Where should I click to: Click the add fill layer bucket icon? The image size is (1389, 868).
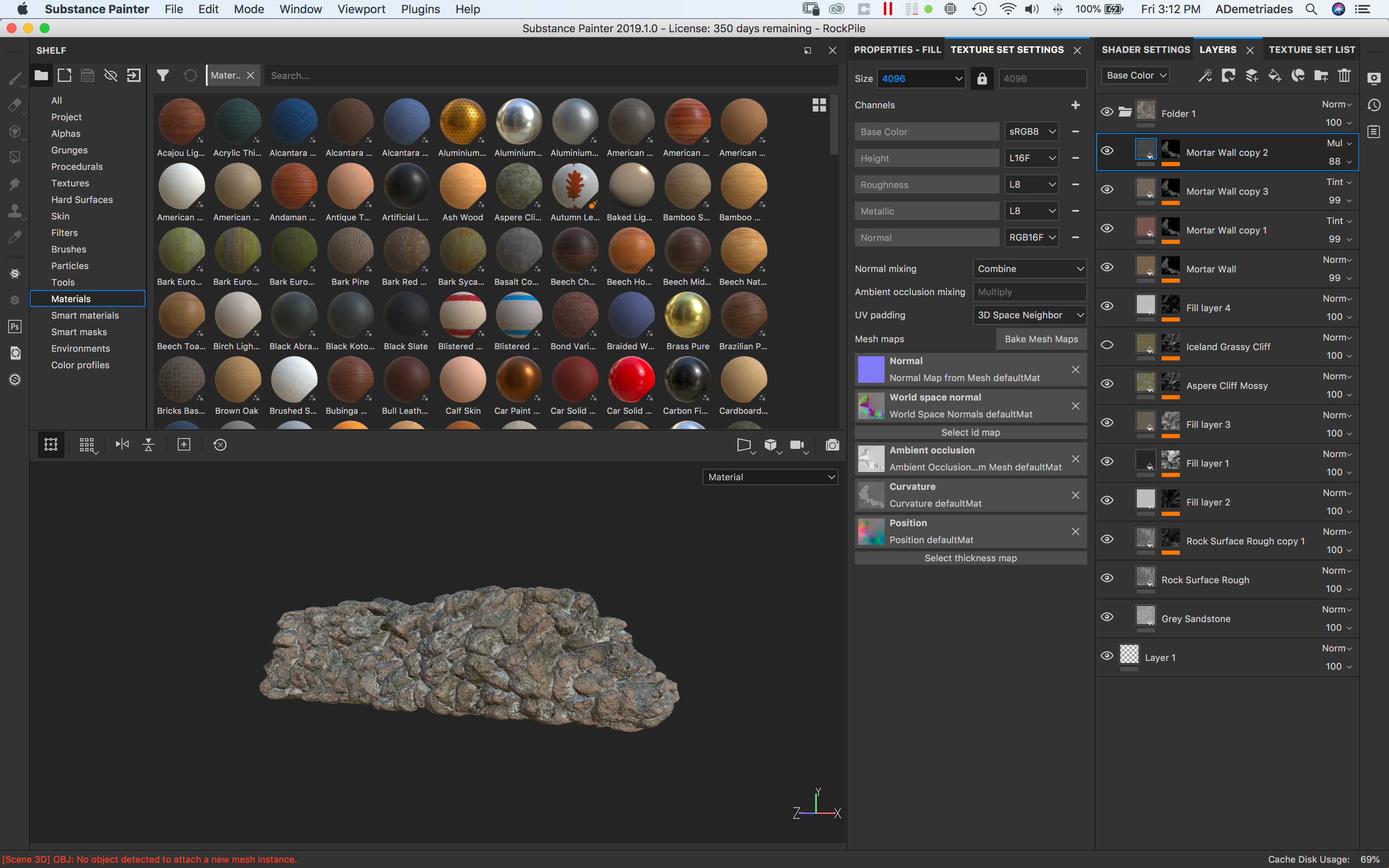click(x=1275, y=75)
